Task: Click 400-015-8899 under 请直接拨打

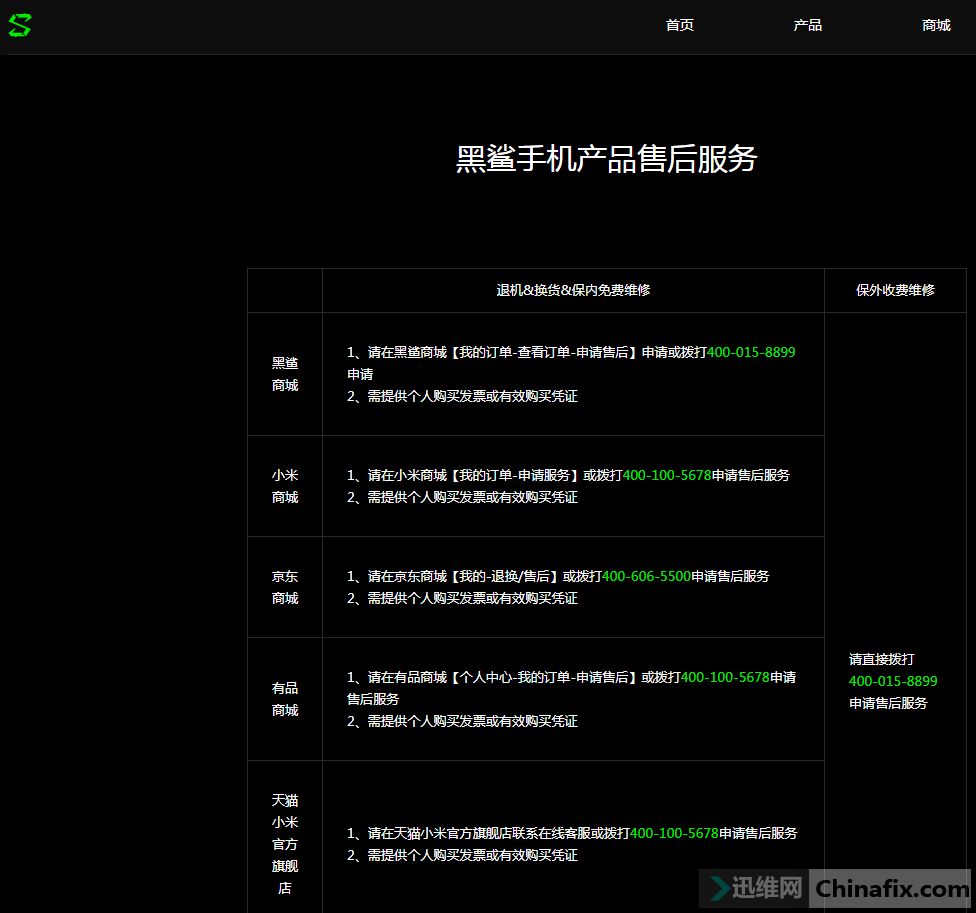Action: 893,681
